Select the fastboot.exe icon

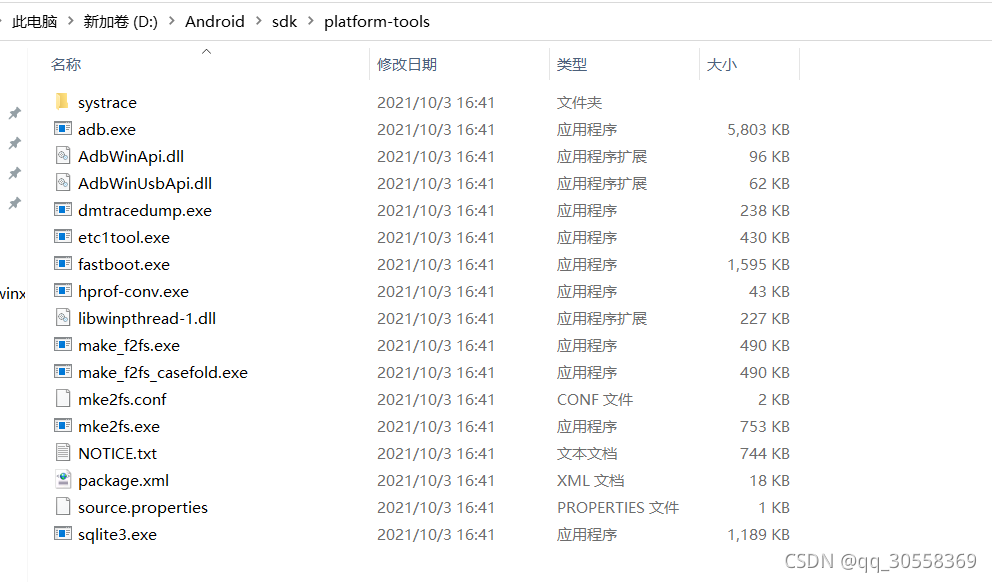pos(63,264)
